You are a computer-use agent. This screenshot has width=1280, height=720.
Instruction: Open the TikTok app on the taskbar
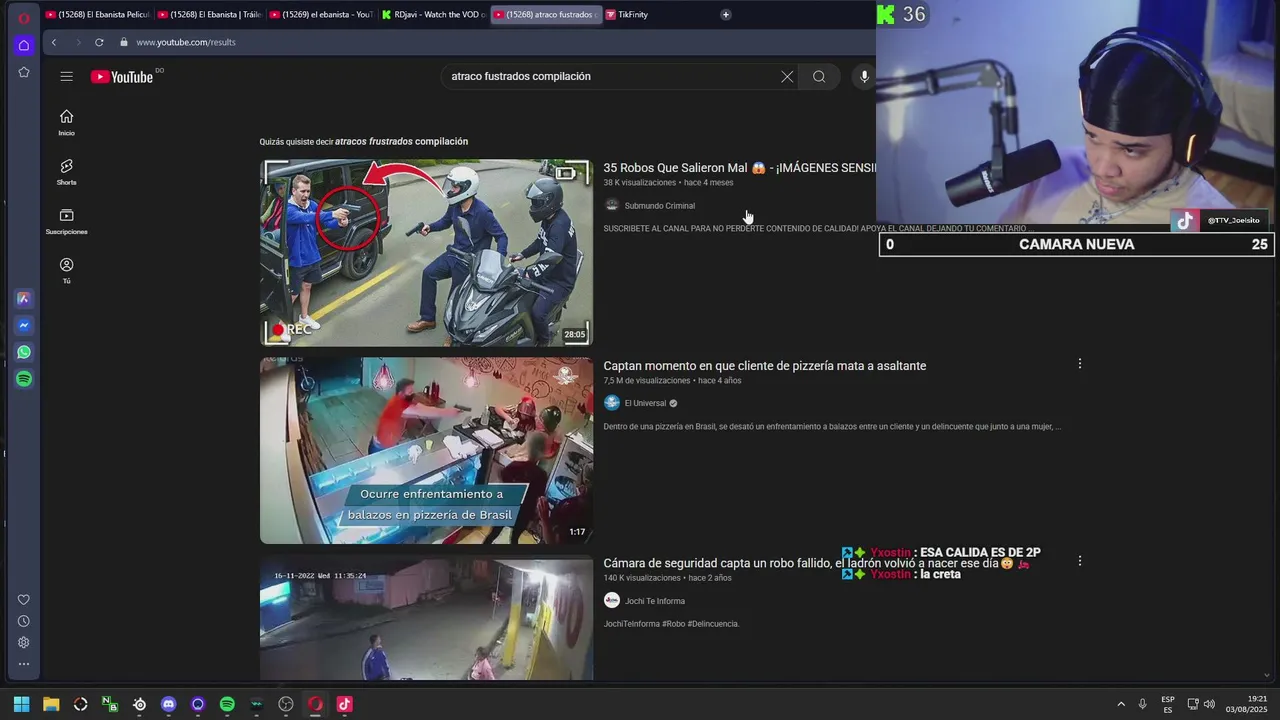point(344,704)
